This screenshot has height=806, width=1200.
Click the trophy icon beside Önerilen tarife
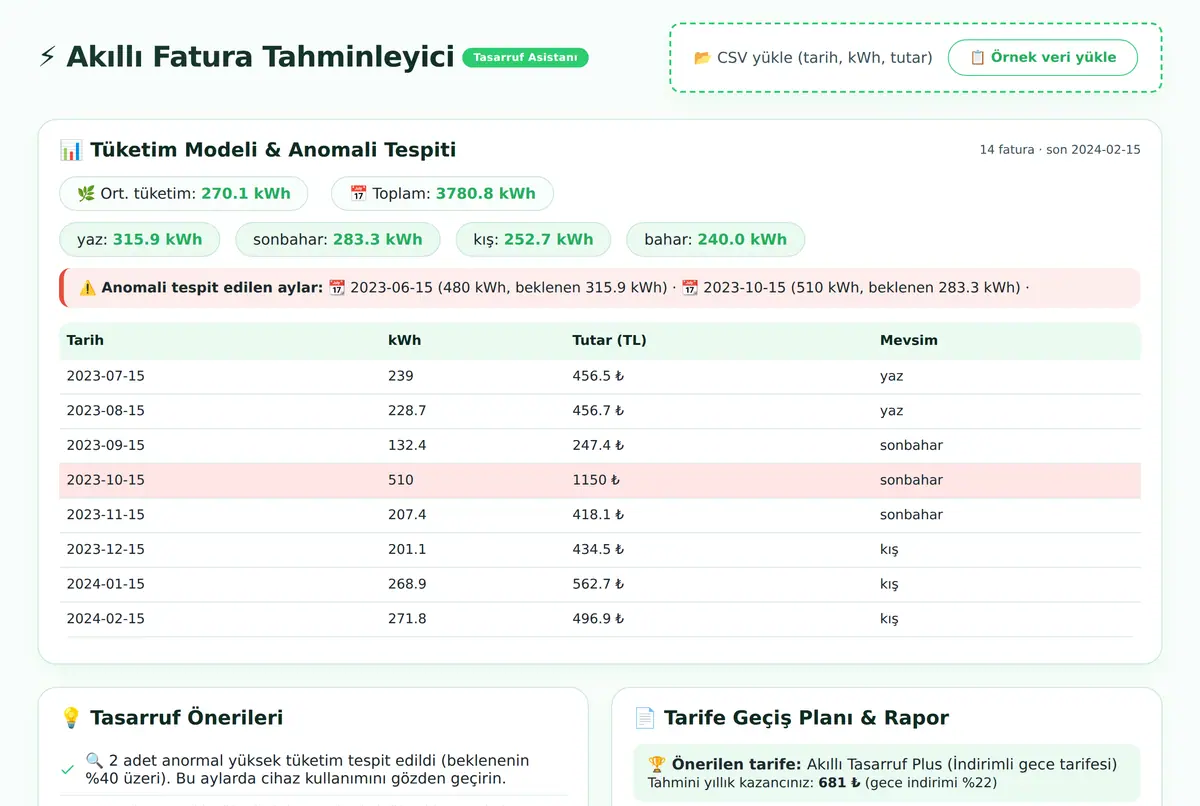tap(657, 764)
